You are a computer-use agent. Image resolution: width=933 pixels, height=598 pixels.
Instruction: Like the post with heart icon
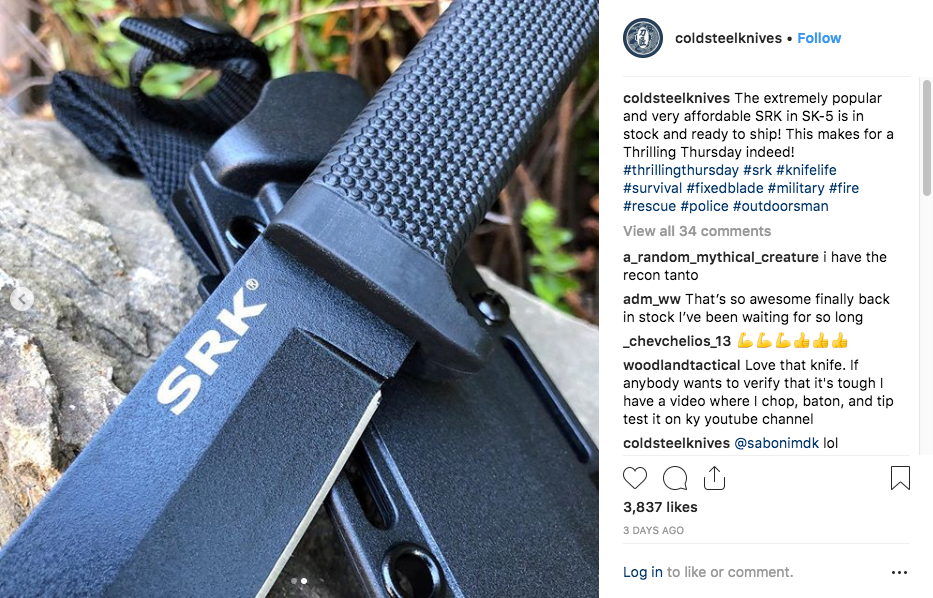click(x=635, y=478)
